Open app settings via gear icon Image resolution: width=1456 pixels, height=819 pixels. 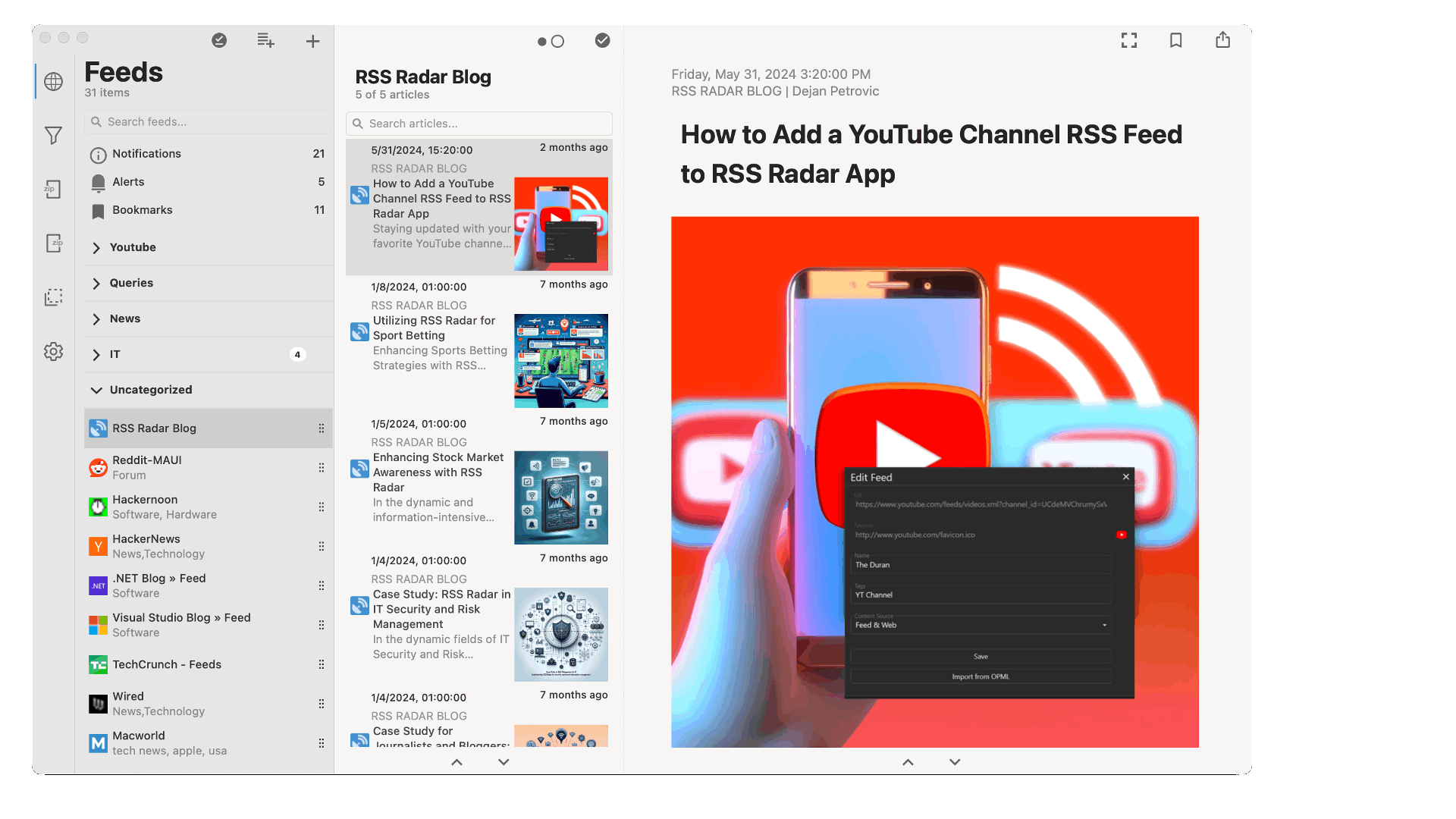[x=53, y=351]
